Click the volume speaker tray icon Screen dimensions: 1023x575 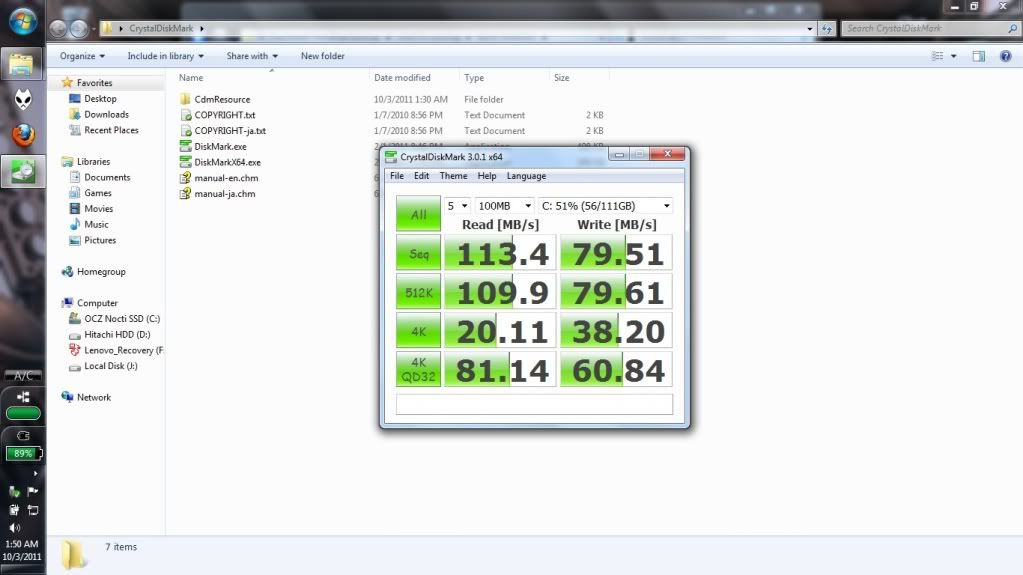coord(14,527)
